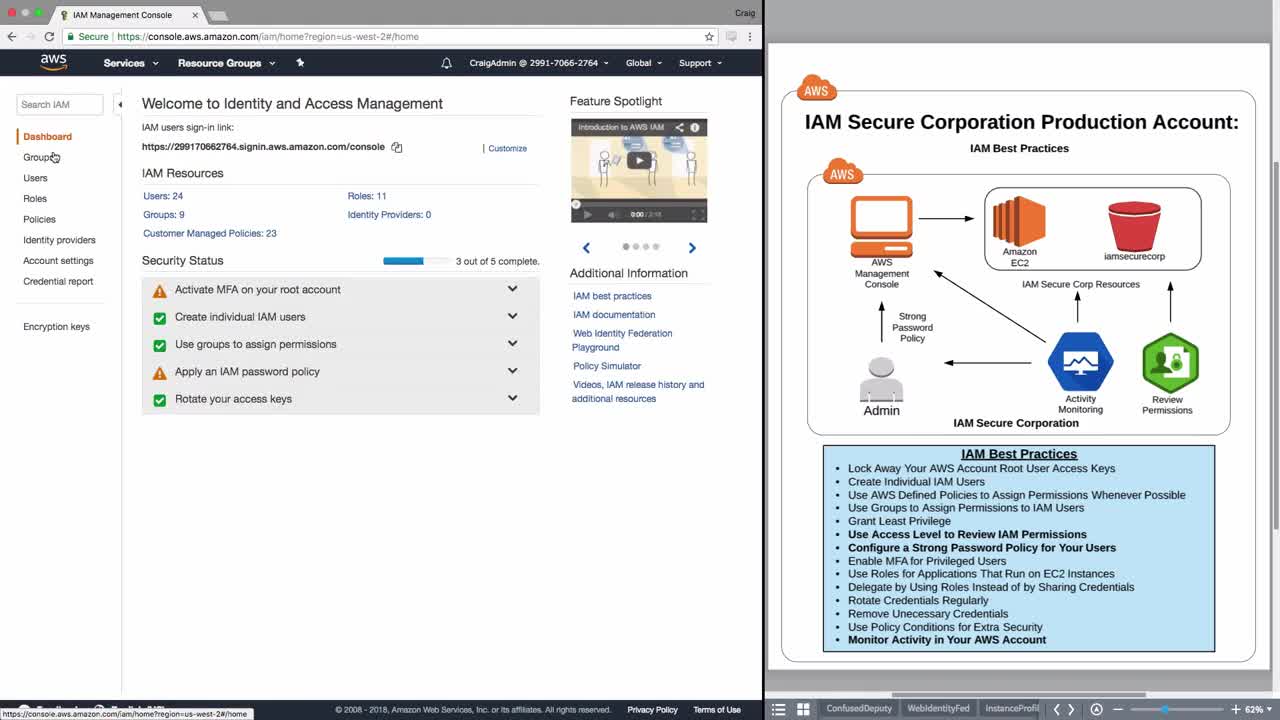Open the Global region dropdown
Viewport: 1280px width, 720px height.
[644, 63]
